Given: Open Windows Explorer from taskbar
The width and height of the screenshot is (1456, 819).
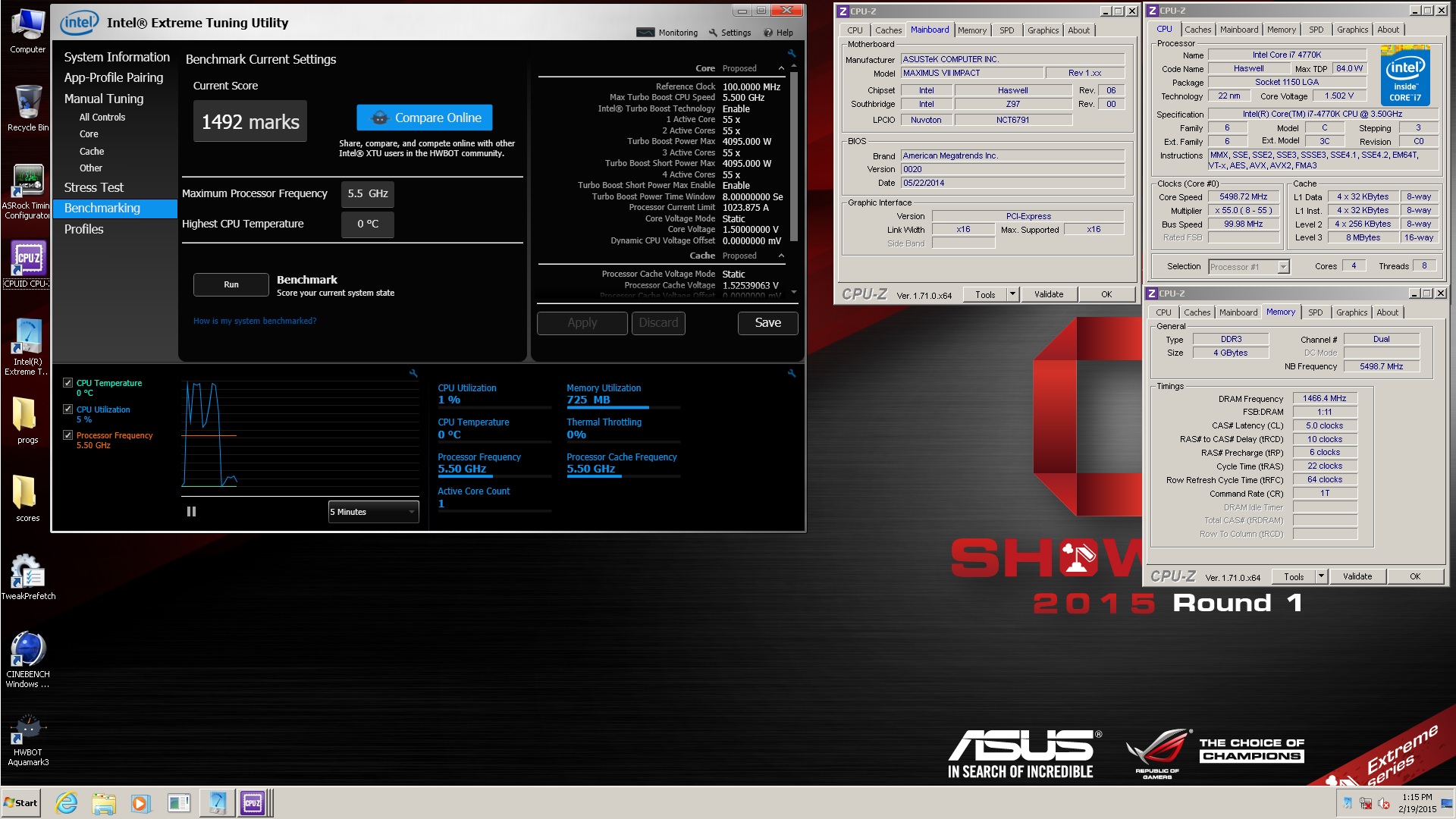Looking at the screenshot, I should (104, 803).
